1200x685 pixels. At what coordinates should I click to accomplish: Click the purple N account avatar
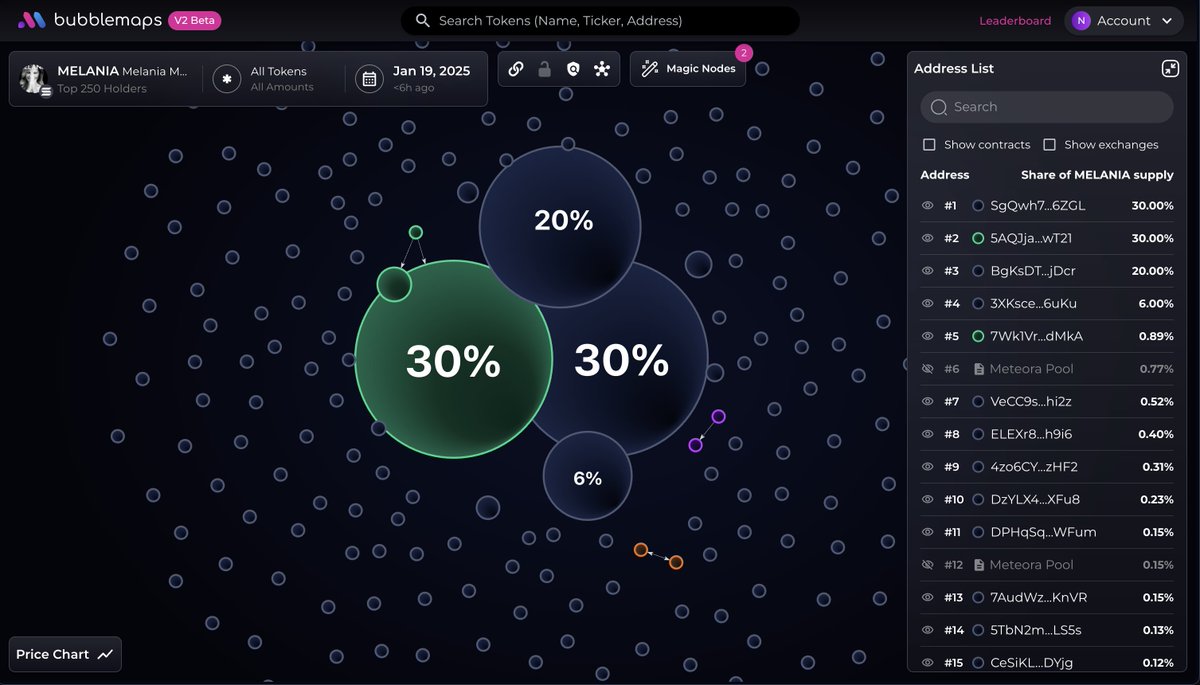pyautogui.click(x=1081, y=21)
